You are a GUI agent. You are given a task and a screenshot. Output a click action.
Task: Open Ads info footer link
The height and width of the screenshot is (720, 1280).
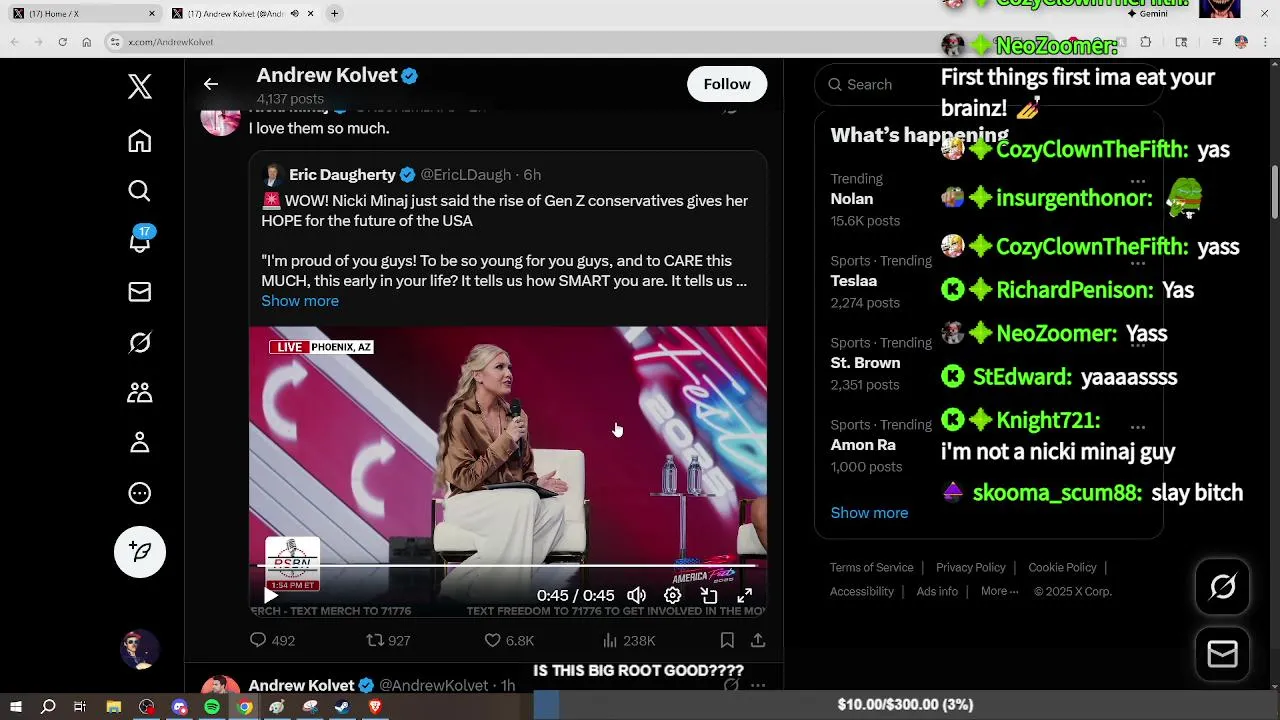coord(937,591)
